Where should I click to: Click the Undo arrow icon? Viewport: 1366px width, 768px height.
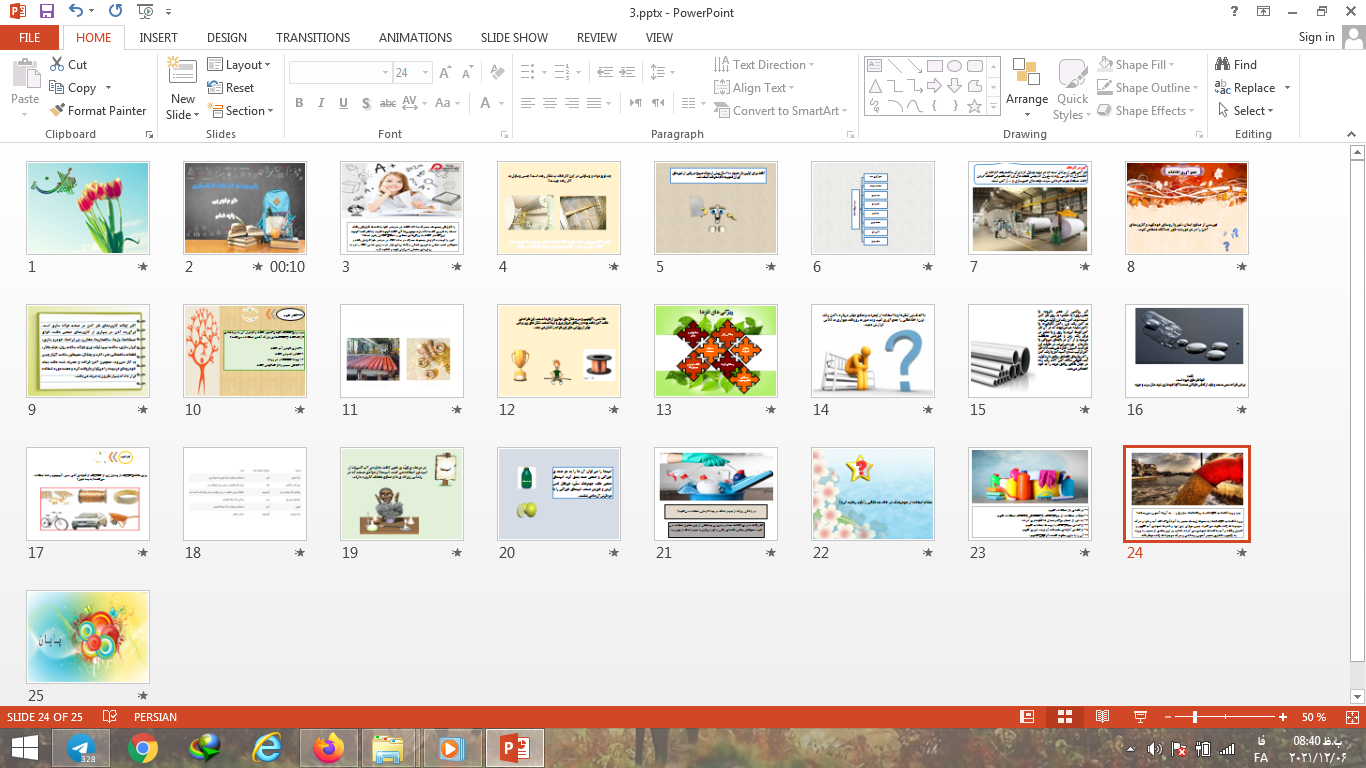pyautogui.click(x=77, y=12)
